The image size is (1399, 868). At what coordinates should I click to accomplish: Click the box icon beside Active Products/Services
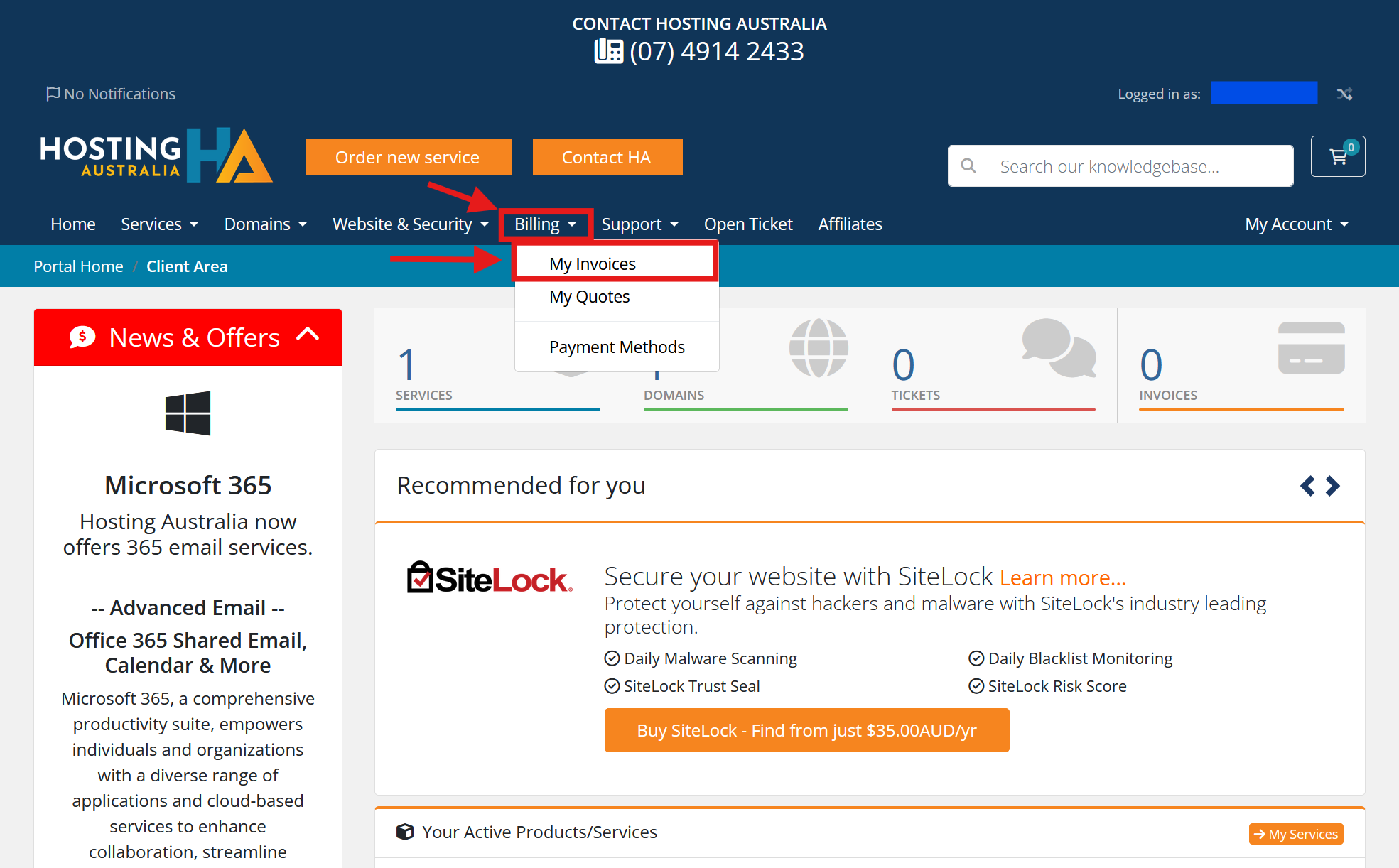point(405,832)
